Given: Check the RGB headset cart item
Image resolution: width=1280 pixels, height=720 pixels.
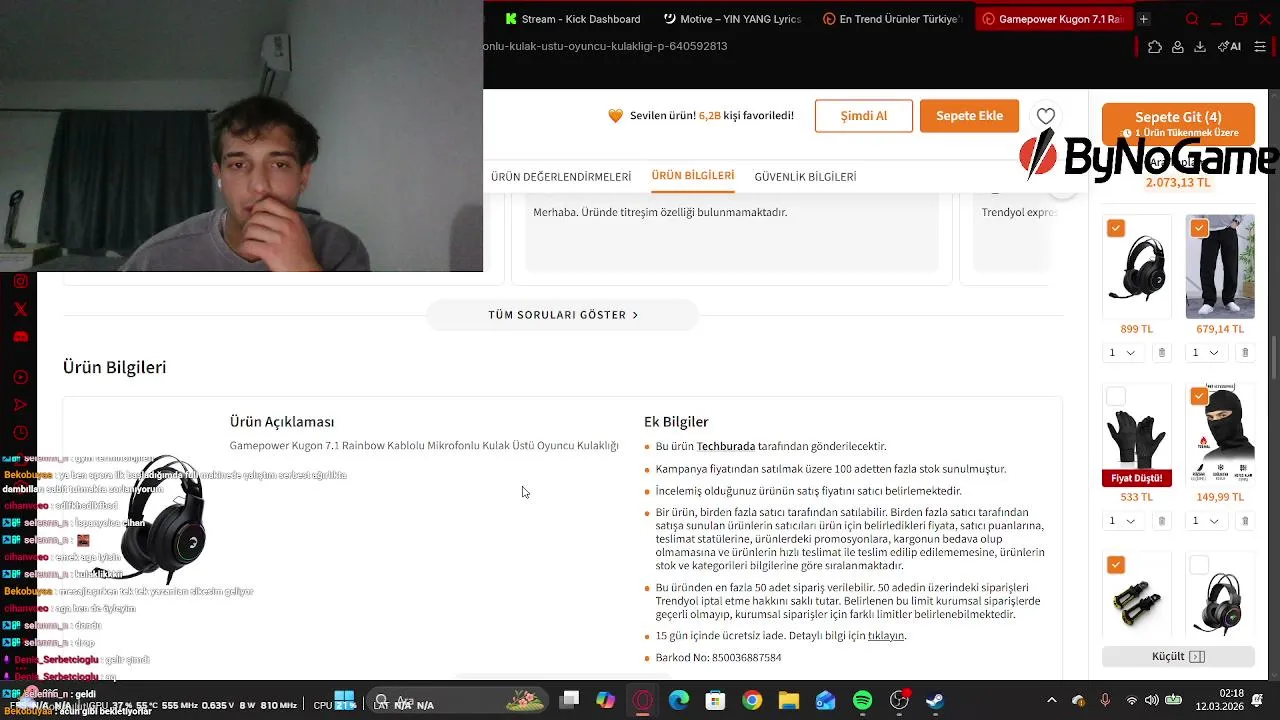Looking at the screenshot, I should coord(1199,564).
